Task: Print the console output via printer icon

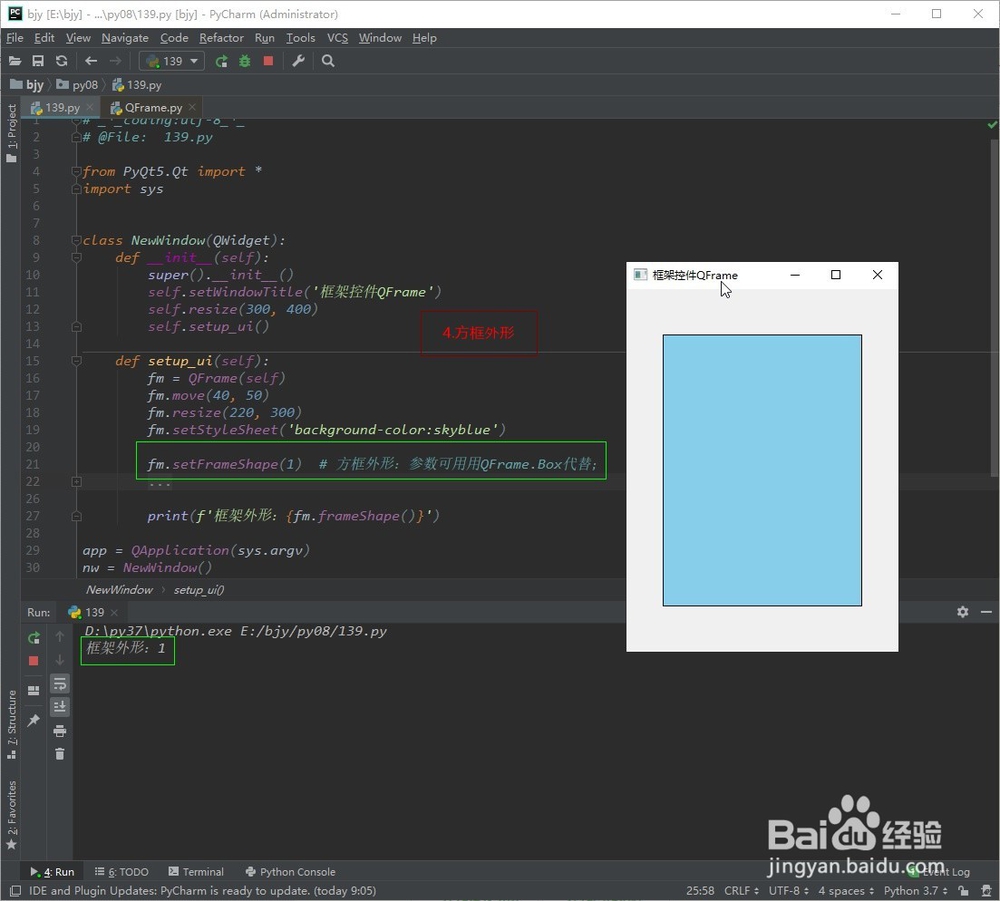Action: click(x=59, y=731)
